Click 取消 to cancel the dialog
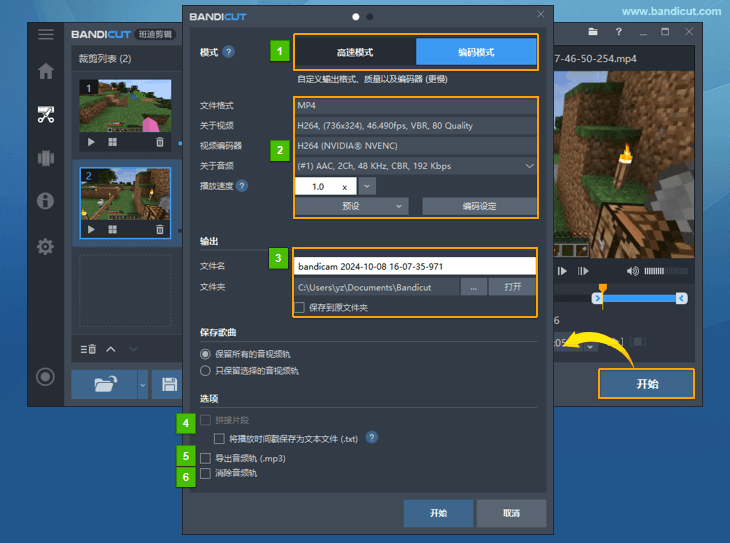The image size is (730, 543). point(511,513)
